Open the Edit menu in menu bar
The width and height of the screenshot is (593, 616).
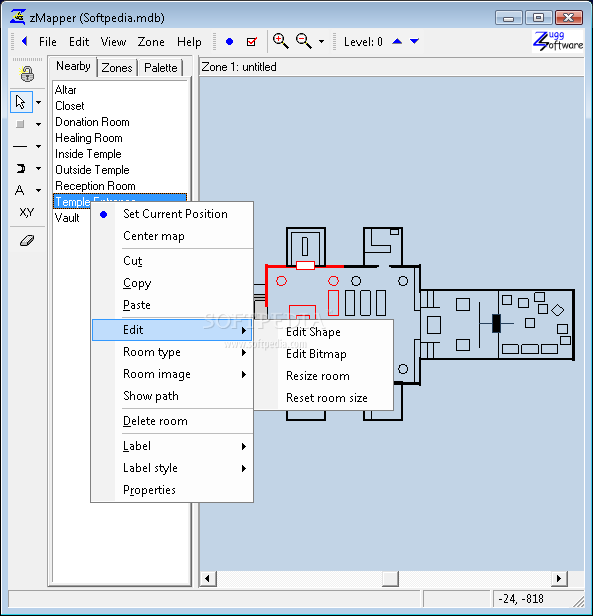pyautogui.click(x=79, y=42)
